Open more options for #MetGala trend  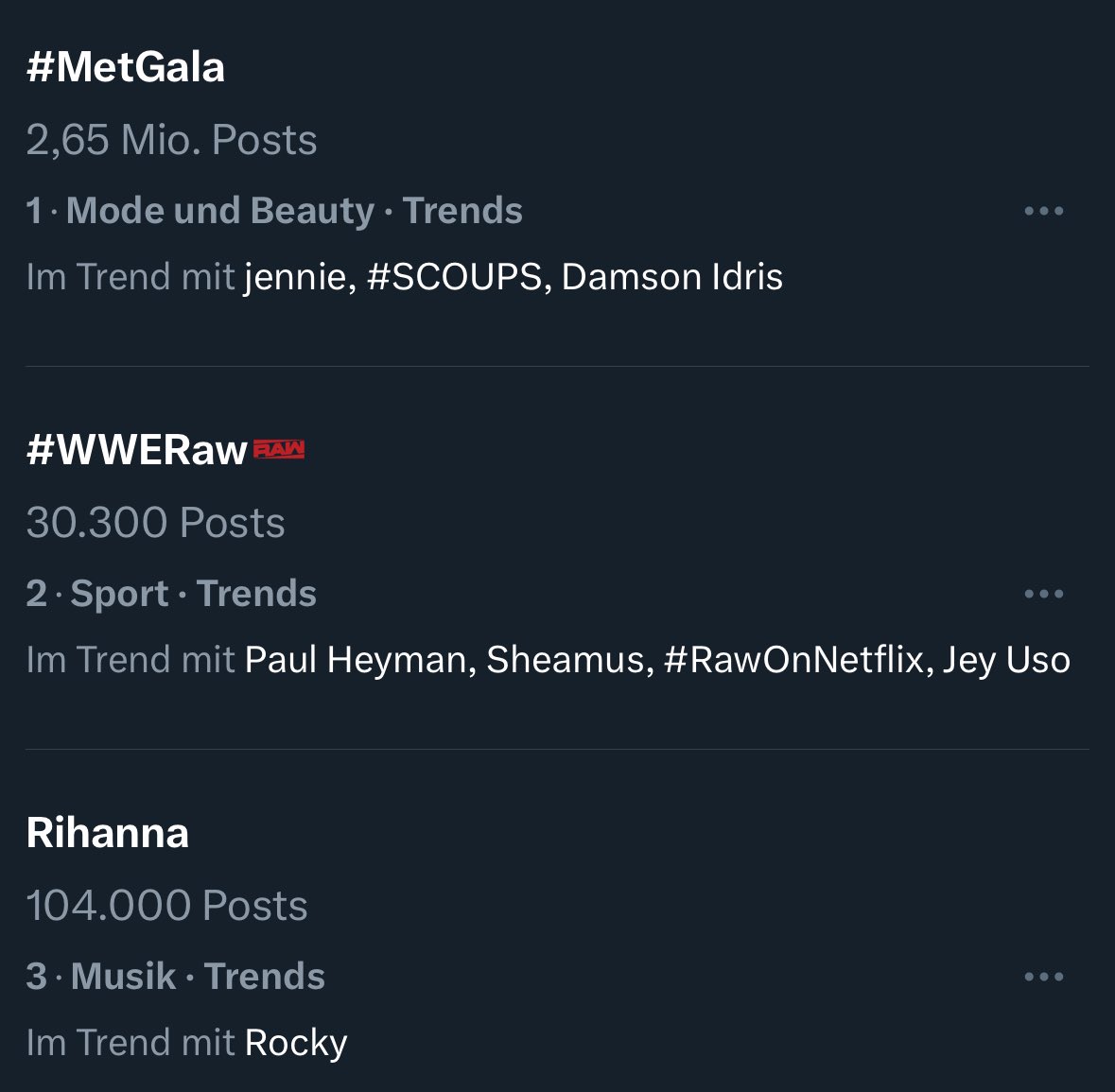pyautogui.click(x=1043, y=211)
